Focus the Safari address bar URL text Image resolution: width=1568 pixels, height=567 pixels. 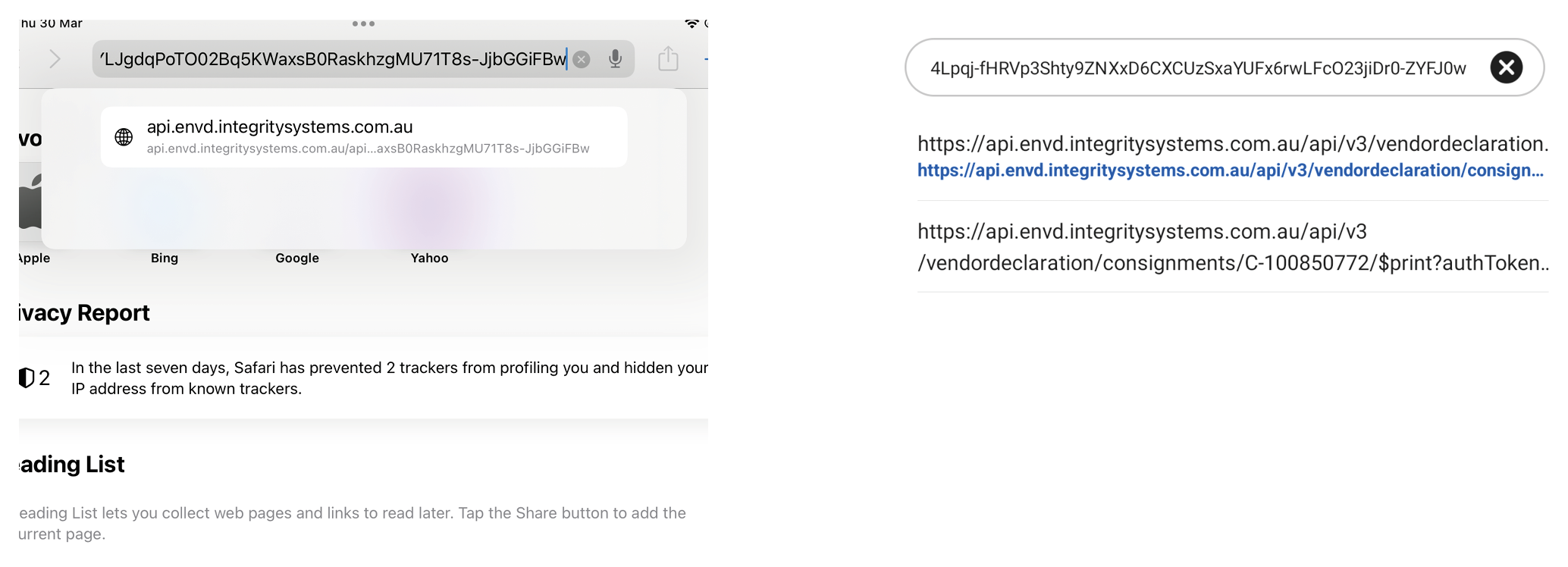pos(334,59)
